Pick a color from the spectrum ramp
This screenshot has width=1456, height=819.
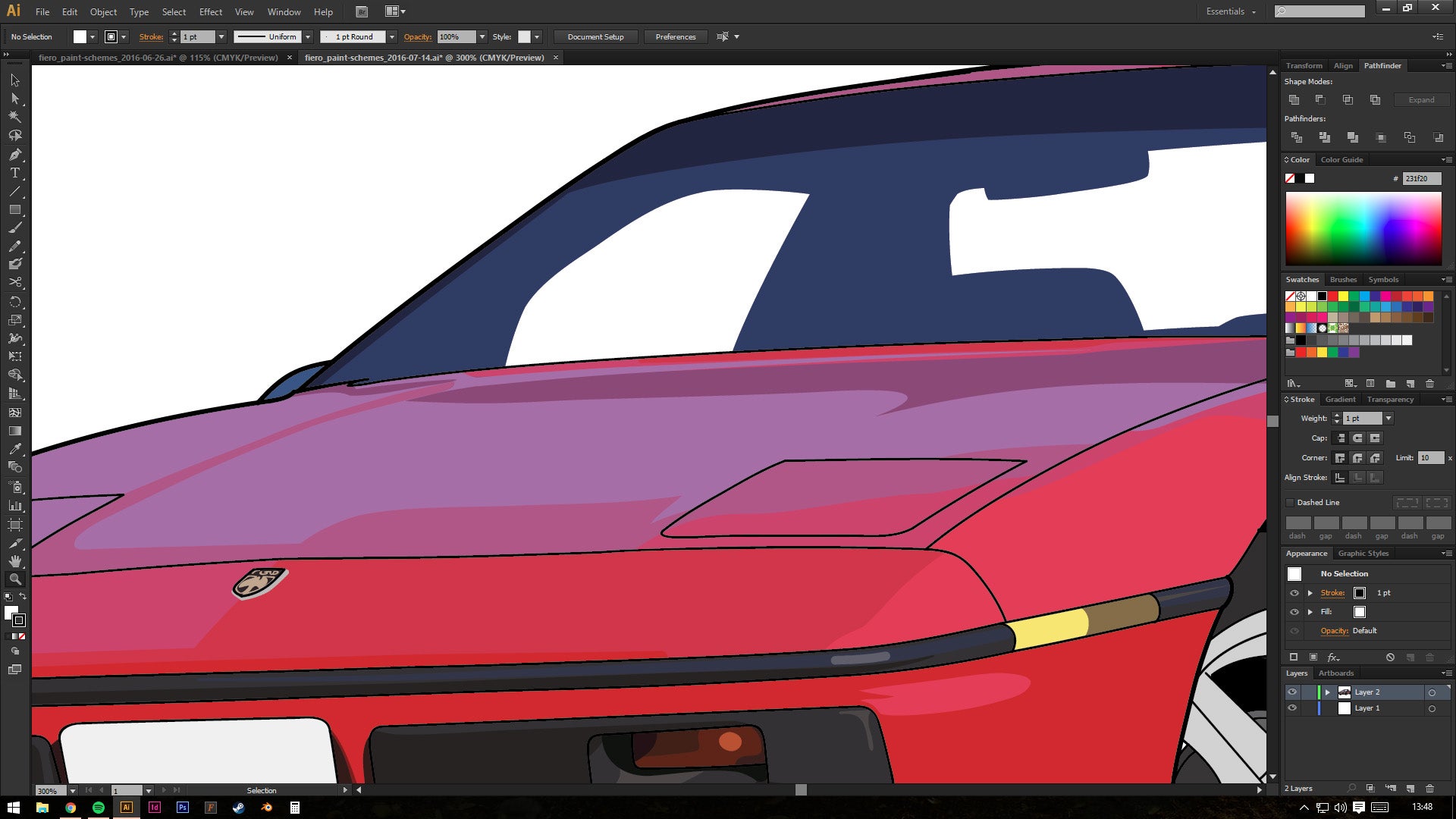tap(1363, 228)
